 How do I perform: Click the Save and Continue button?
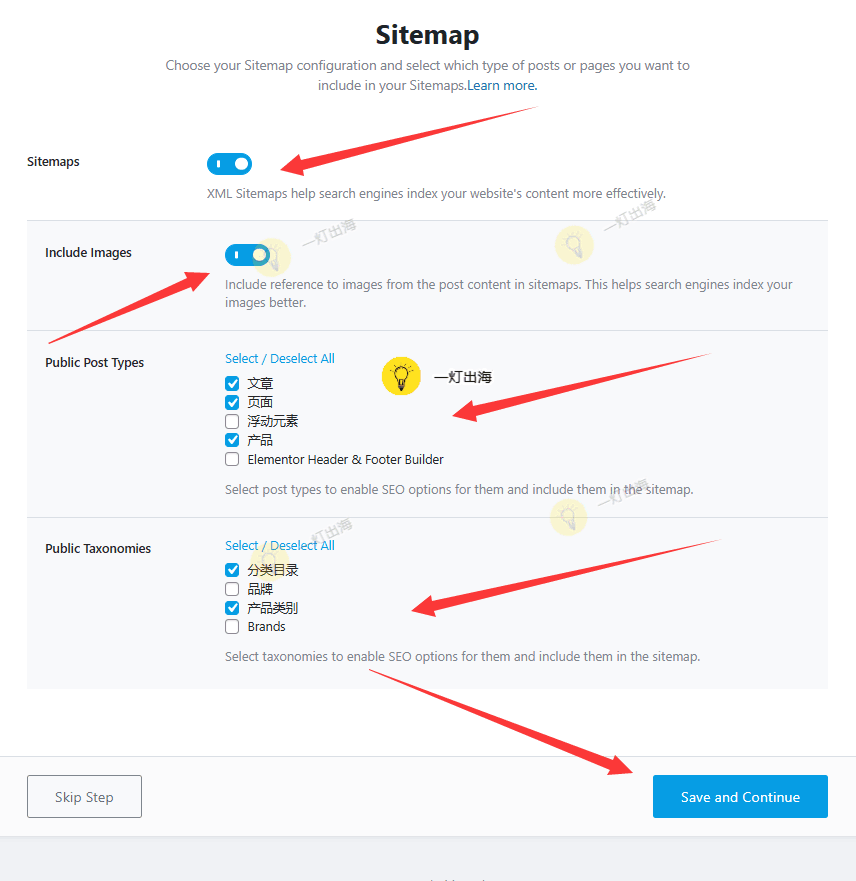coord(740,797)
